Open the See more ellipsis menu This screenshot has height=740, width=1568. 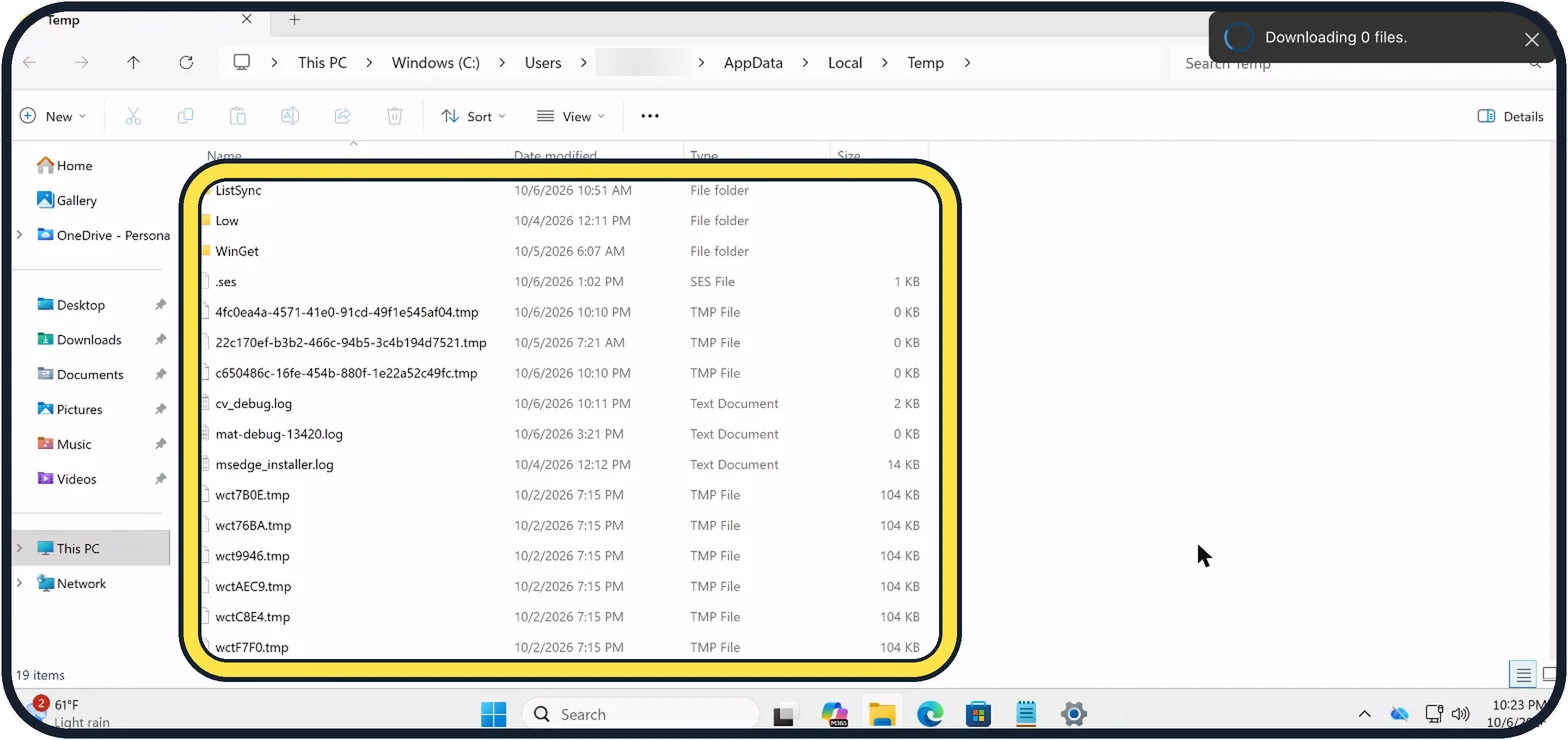(650, 116)
